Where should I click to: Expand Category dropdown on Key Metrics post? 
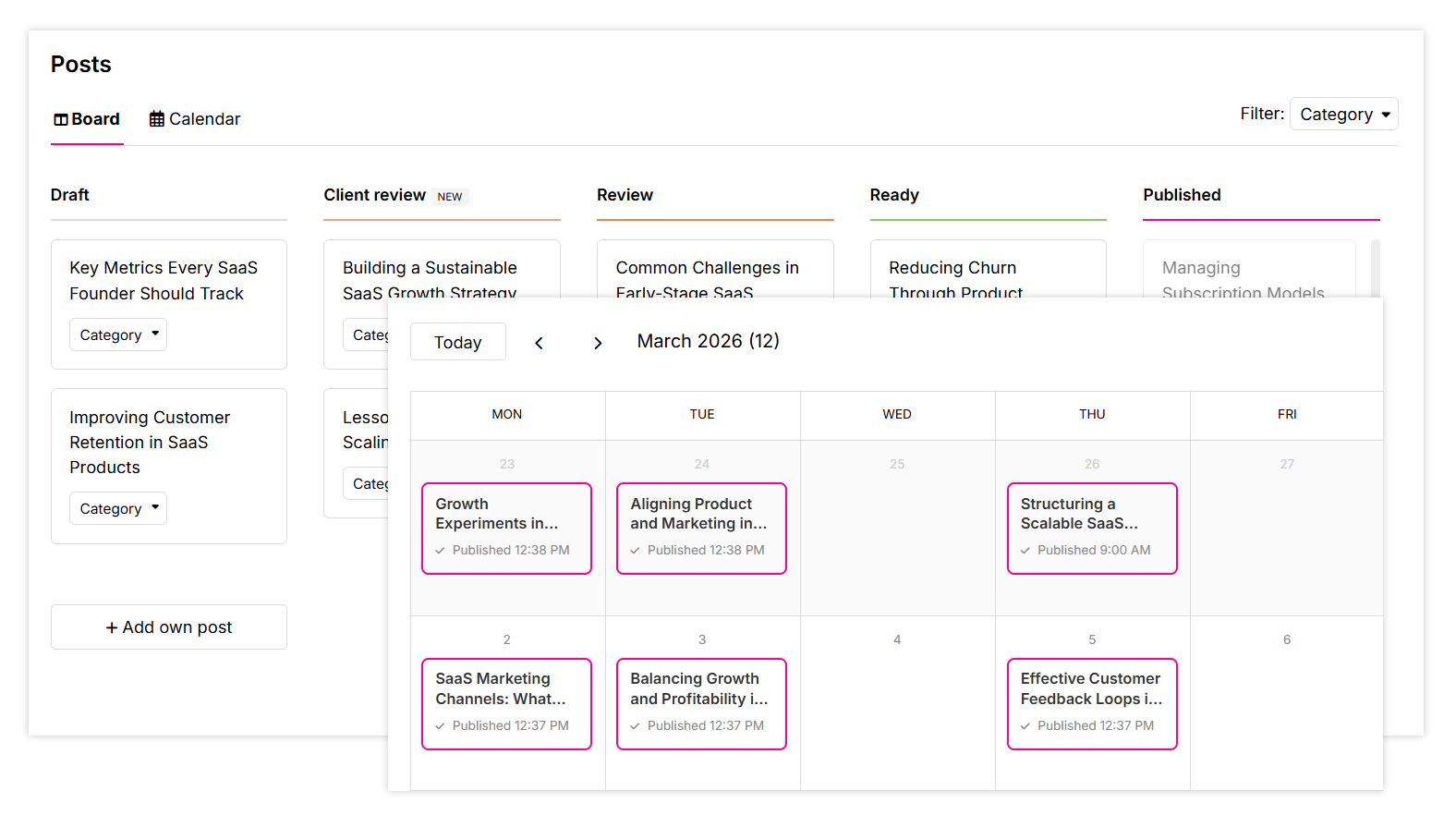[118, 335]
